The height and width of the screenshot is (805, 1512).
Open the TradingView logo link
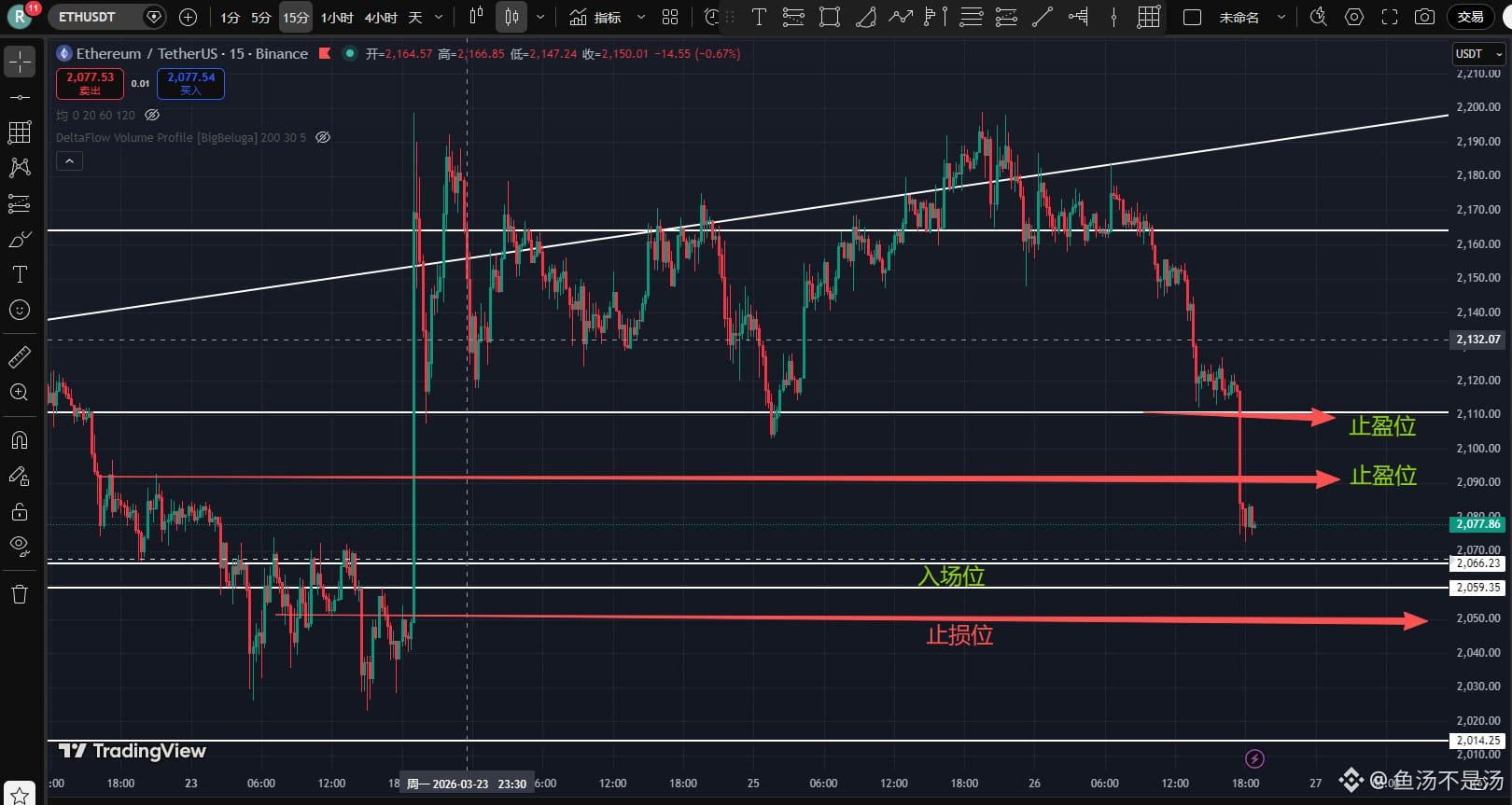132,751
